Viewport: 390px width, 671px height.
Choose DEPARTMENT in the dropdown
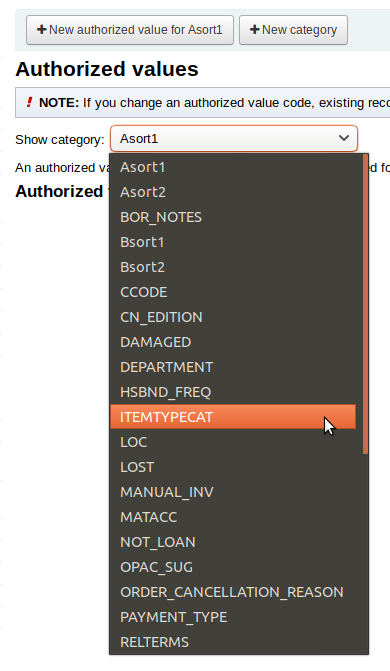click(233, 367)
